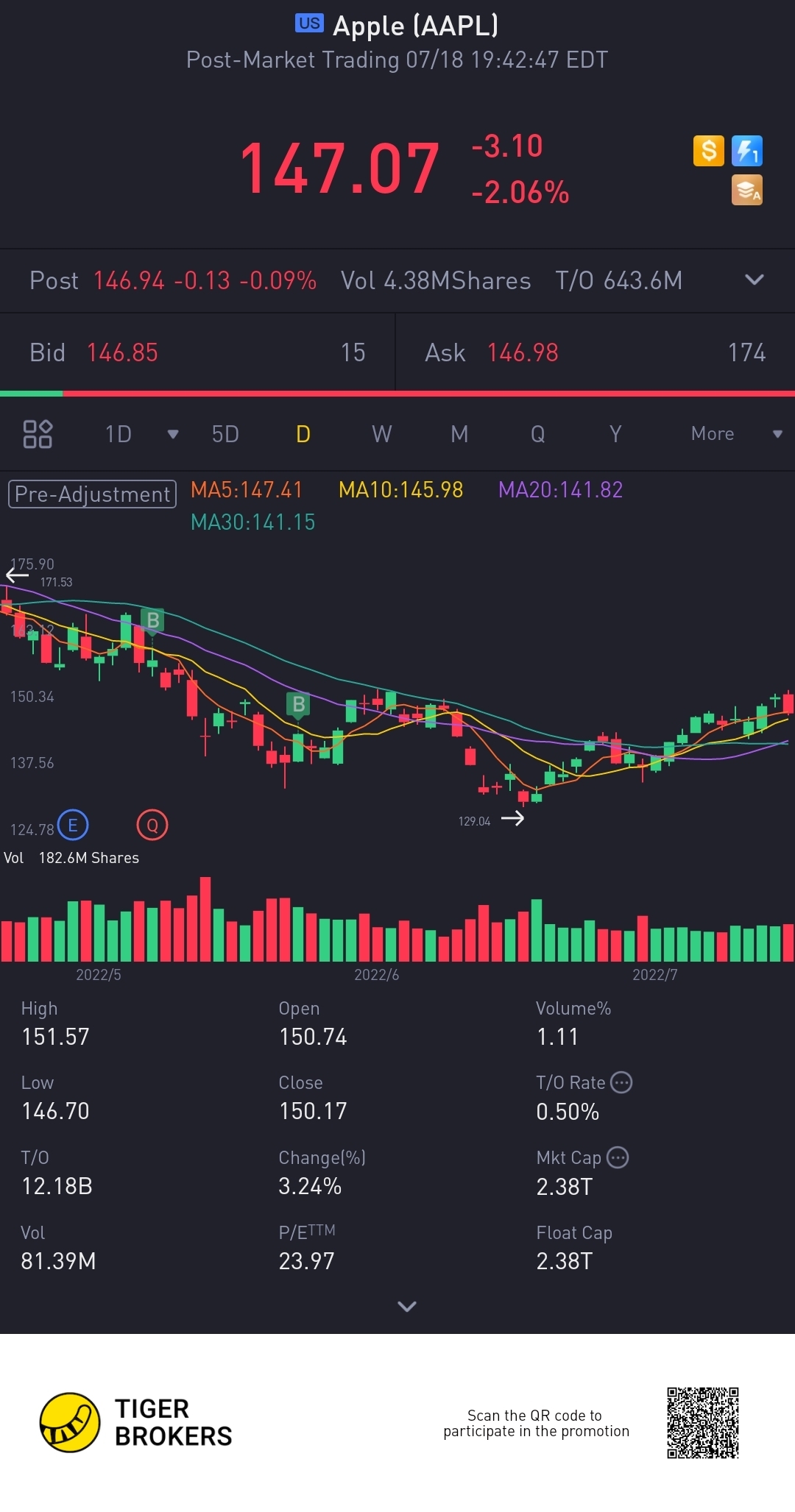Tap the current price 147.07
The width and height of the screenshot is (795, 1512).
340,169
